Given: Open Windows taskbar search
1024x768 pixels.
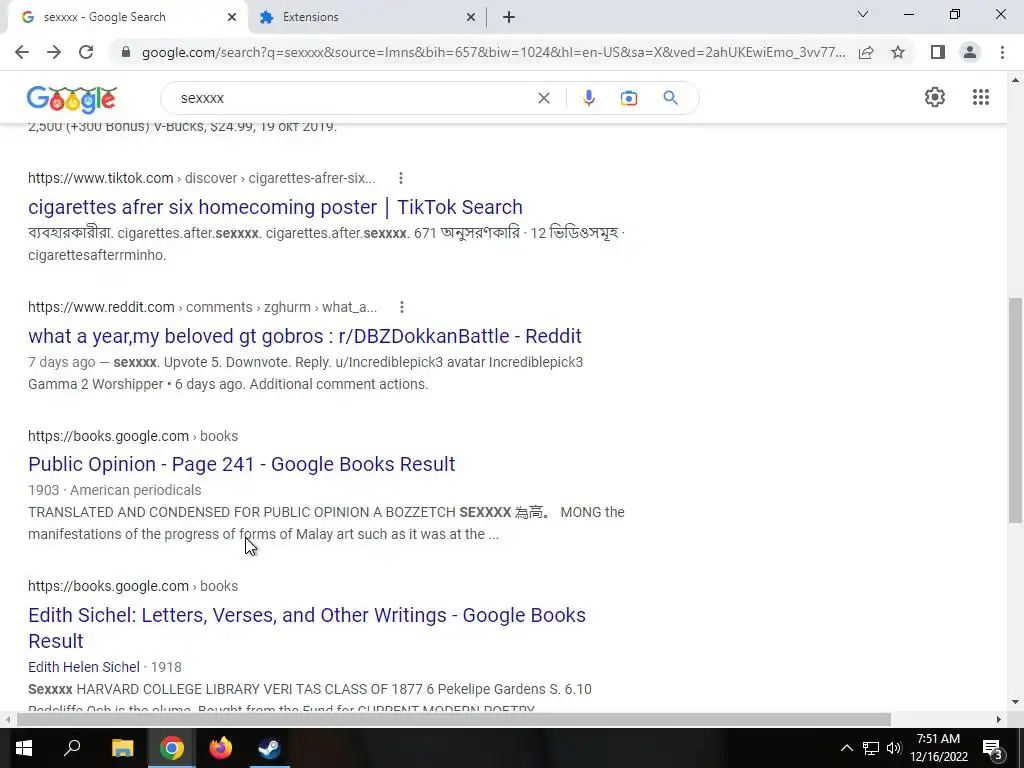Looking at the screenshot, I should (72, 748).
